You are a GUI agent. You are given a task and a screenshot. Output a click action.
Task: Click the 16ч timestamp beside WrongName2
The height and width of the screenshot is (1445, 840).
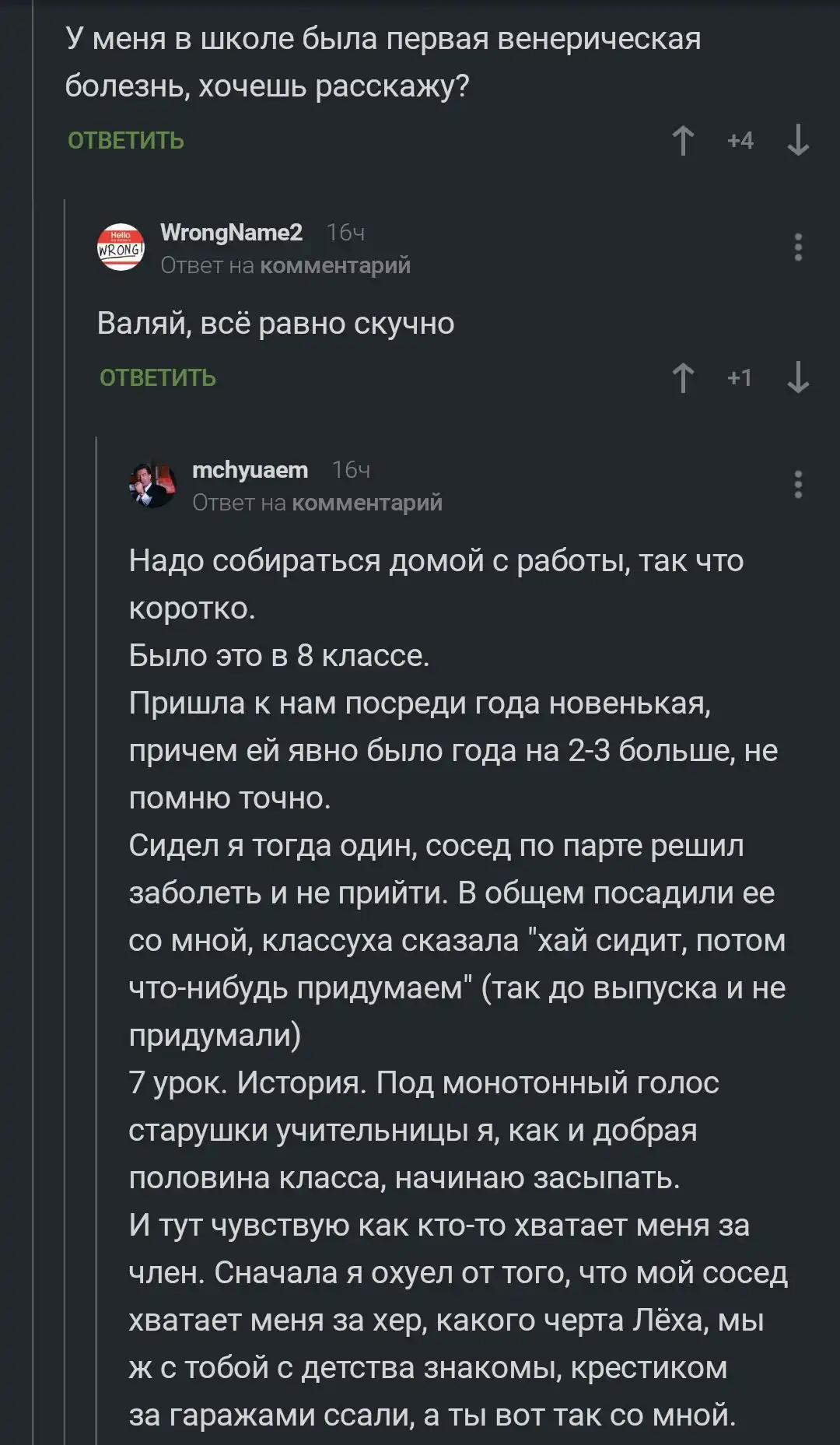click(345, 233)
